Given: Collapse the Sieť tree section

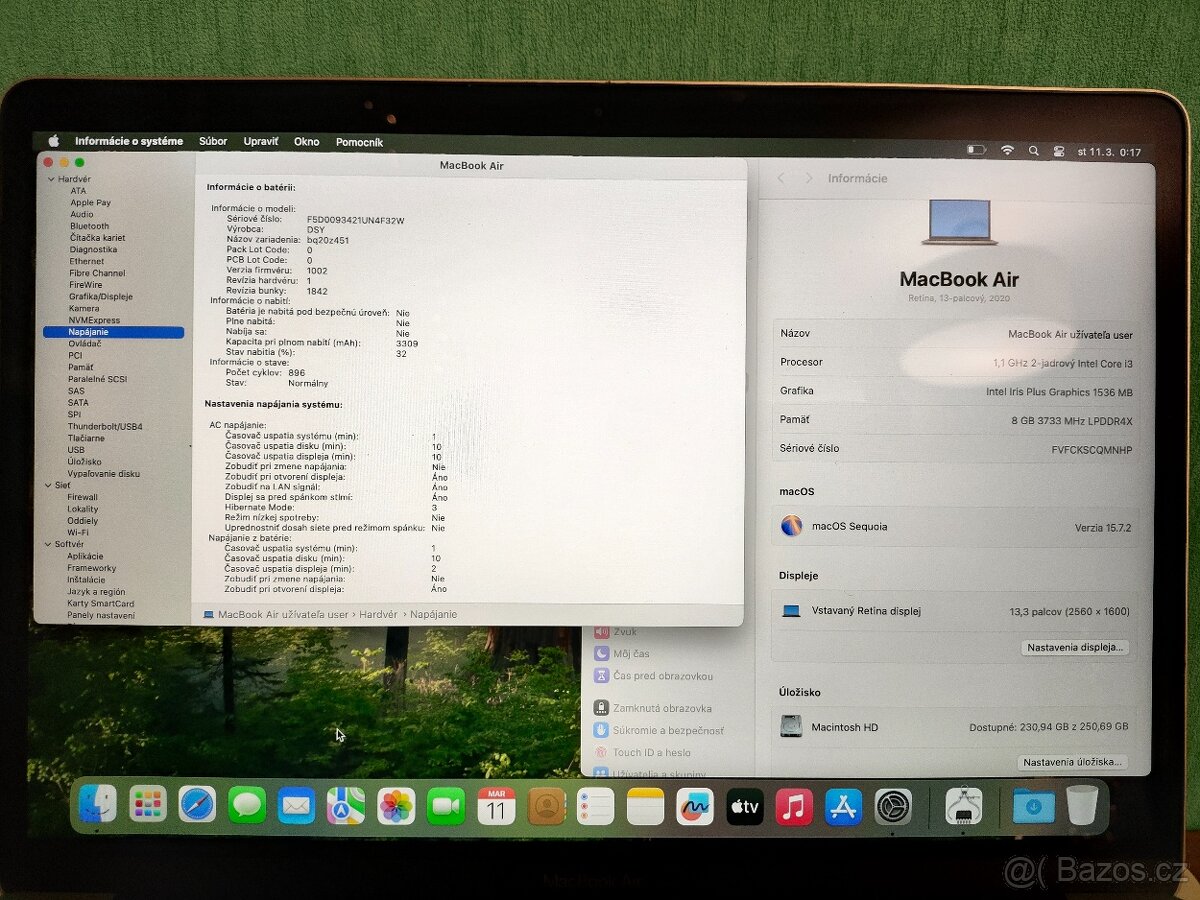Looking at the screenshot, I should coord(49,485).
